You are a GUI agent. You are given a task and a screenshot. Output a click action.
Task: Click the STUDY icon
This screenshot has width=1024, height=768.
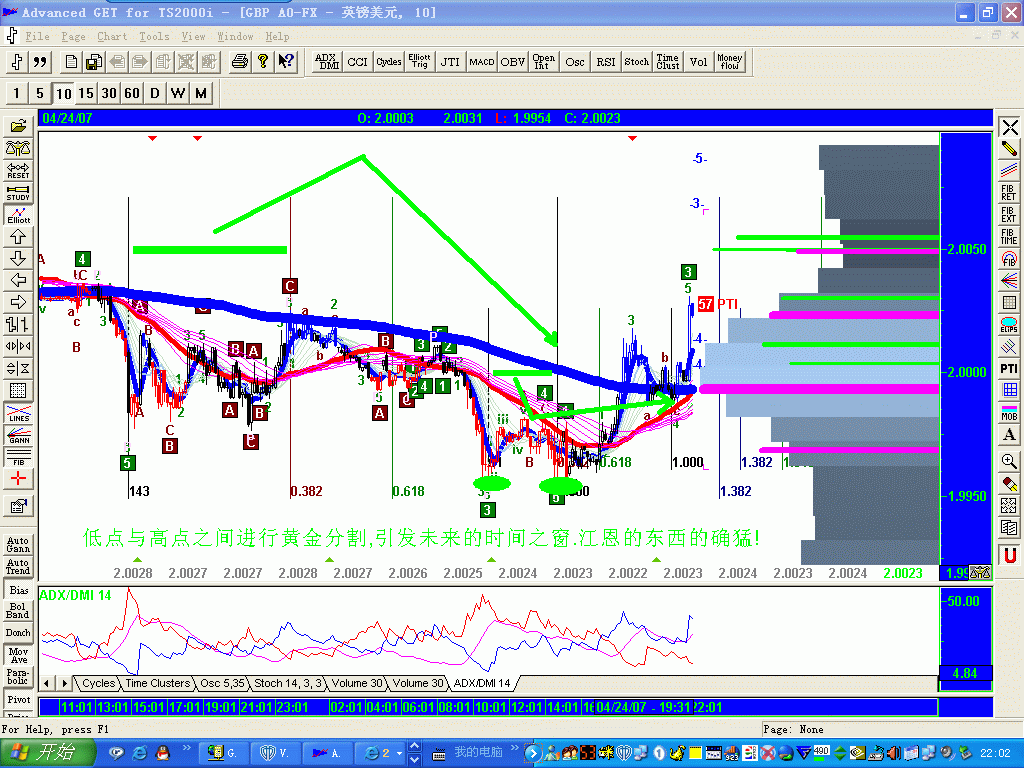18,193
